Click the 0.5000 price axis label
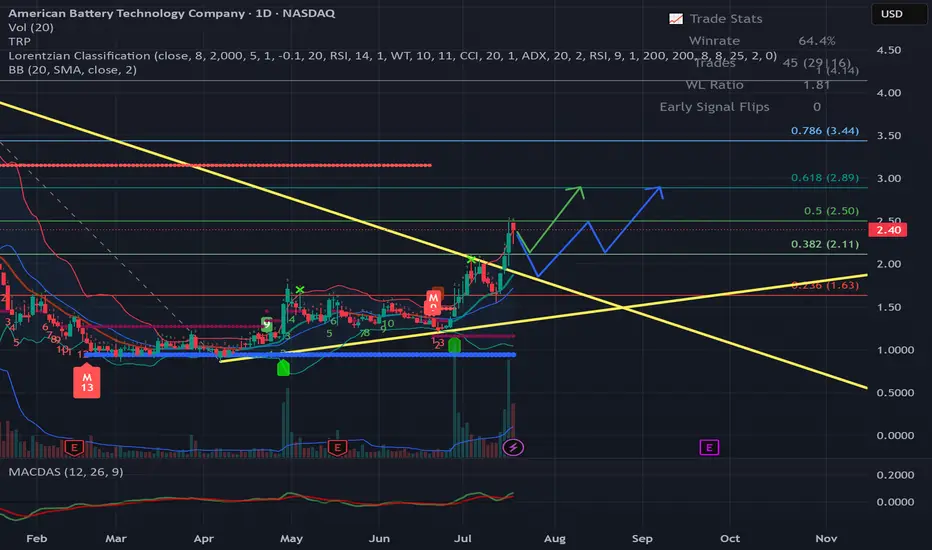 click(x=895, y=393)
